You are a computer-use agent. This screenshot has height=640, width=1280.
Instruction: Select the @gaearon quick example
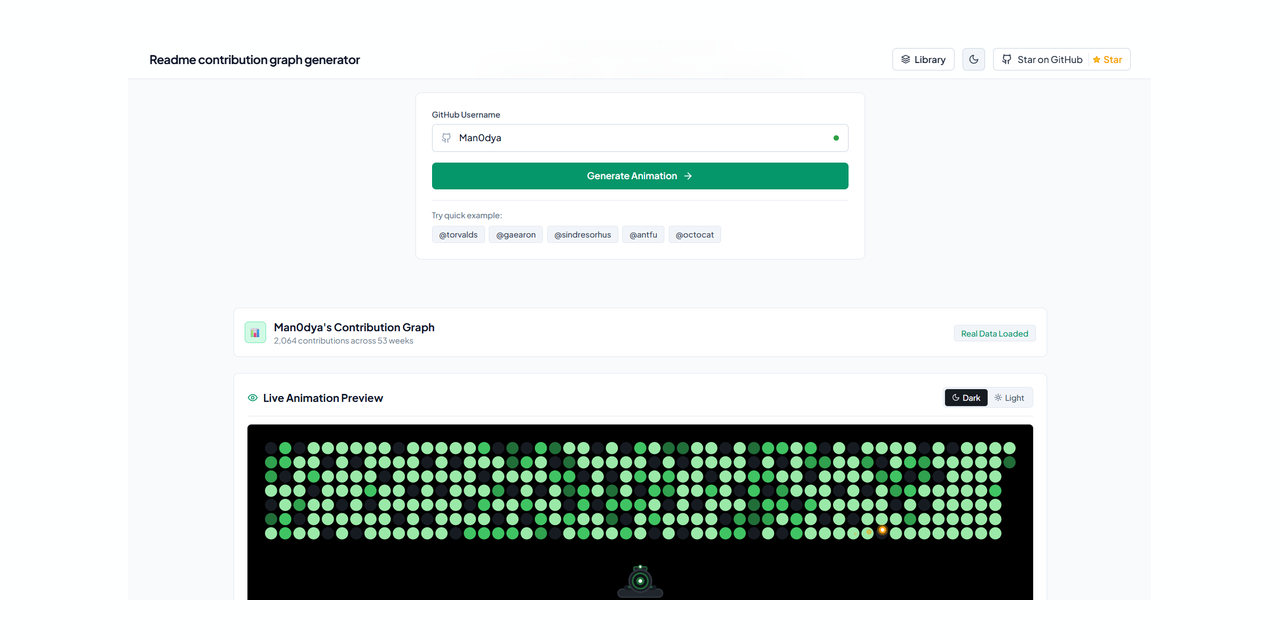pos(516,235)
